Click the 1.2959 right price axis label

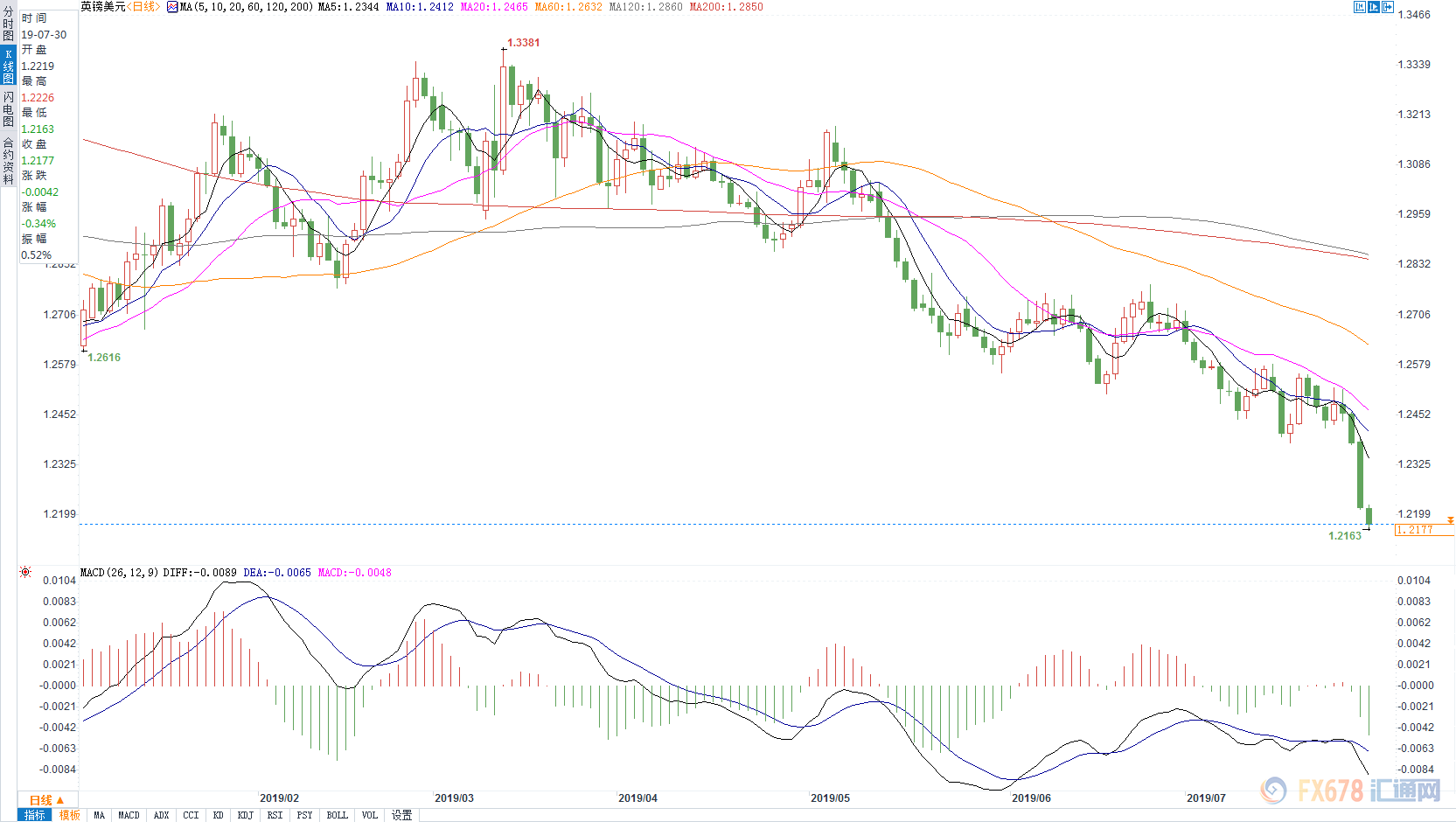(1414, 214)
